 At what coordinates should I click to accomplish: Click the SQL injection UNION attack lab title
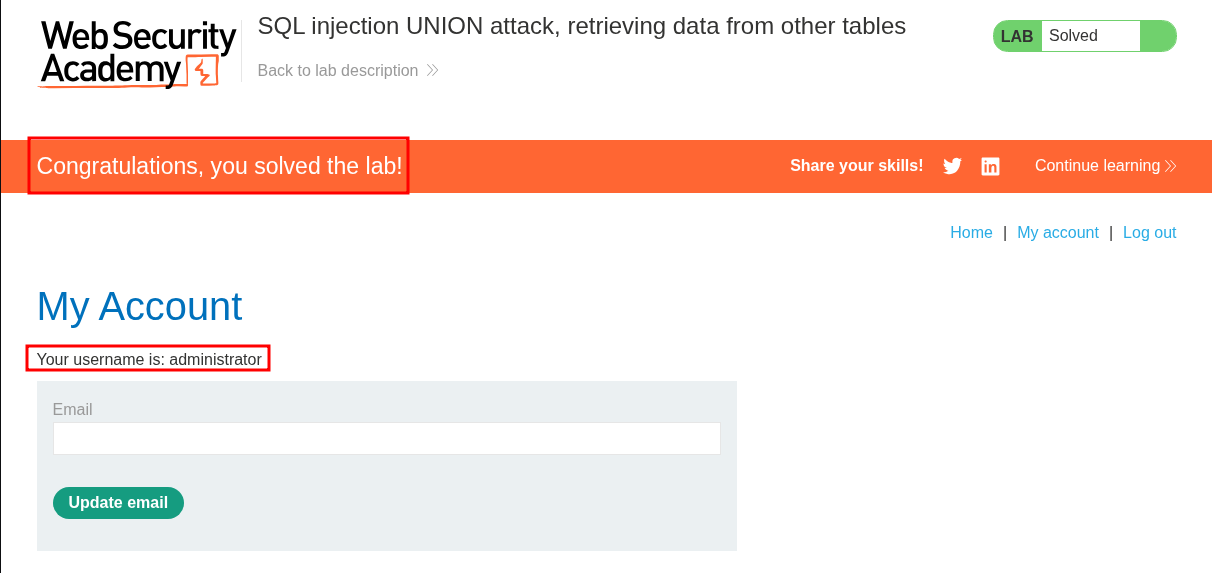pos(581,27)
